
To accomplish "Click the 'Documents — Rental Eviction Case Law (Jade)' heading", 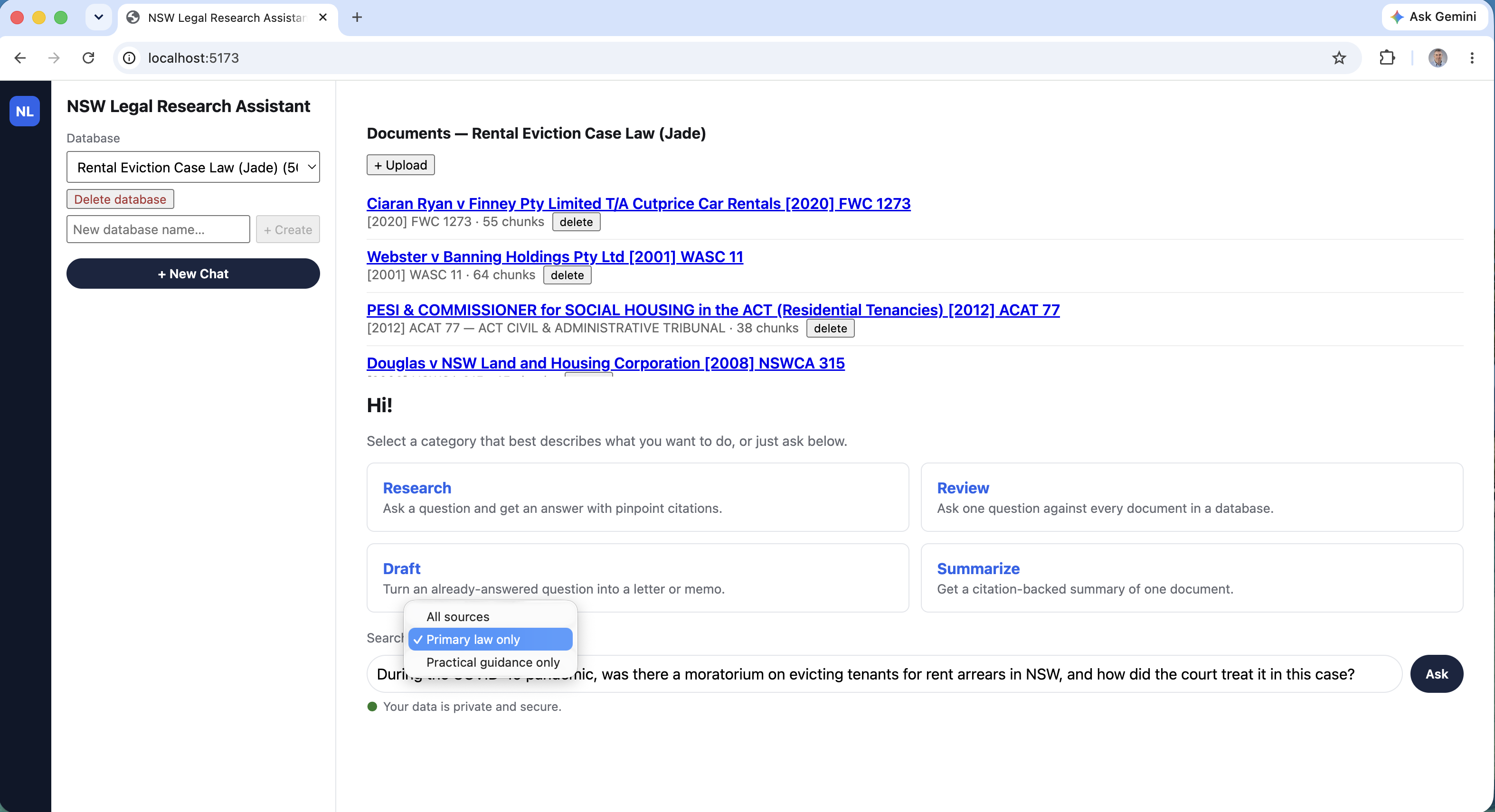I will 536,133.
